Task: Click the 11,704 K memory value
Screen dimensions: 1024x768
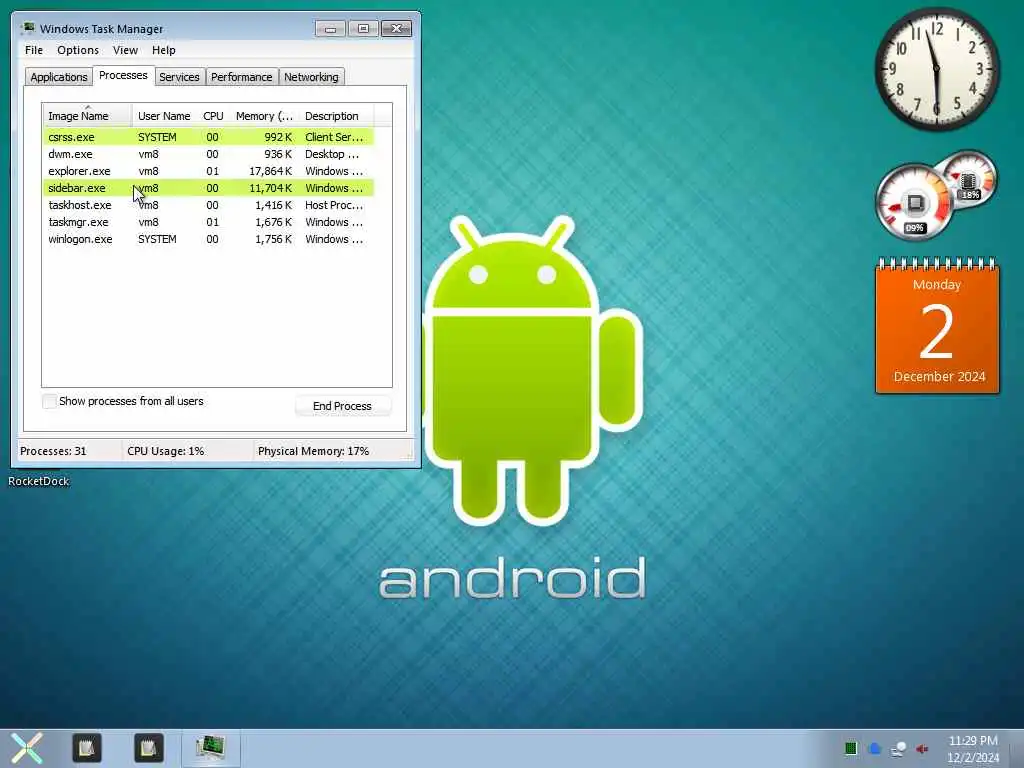Action: tap(270, 188)
